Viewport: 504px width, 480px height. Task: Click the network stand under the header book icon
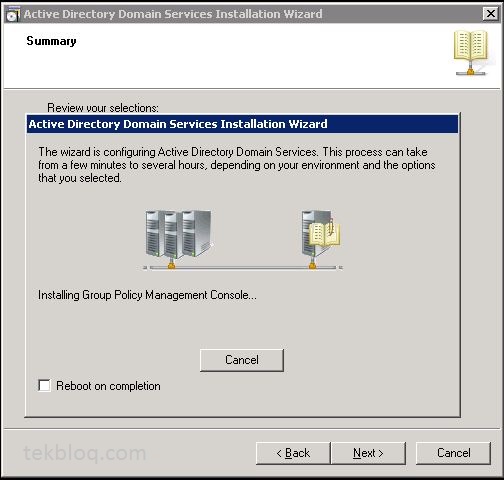click(x=471, y=70)
